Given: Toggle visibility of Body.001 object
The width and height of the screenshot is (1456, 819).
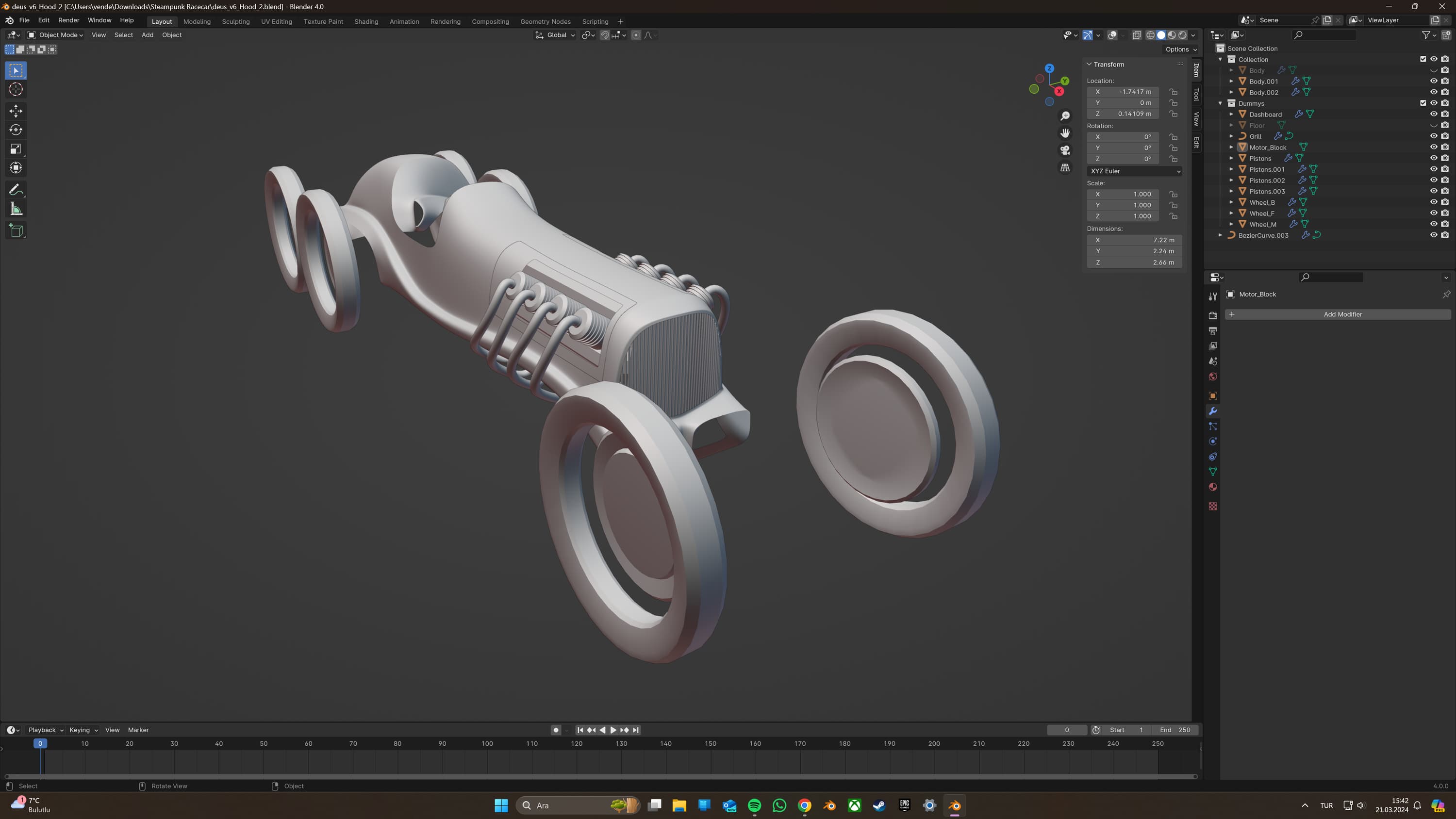Looking at the screenshot, I should click(1433, 82).
